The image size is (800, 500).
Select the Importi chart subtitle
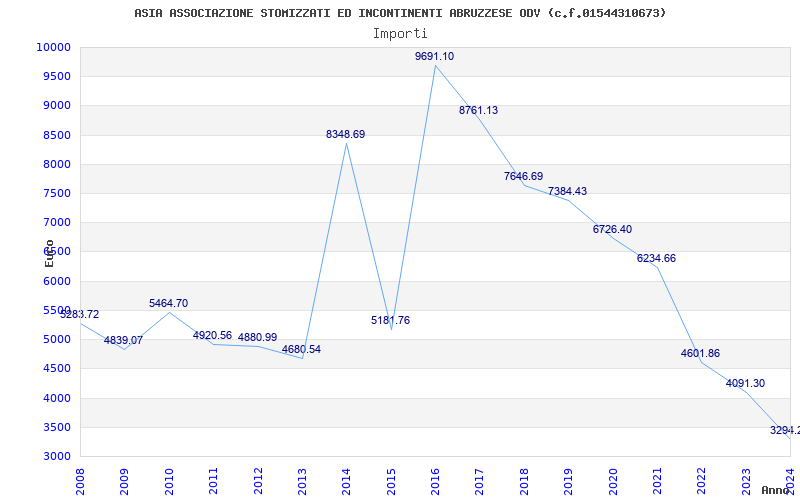400,34
